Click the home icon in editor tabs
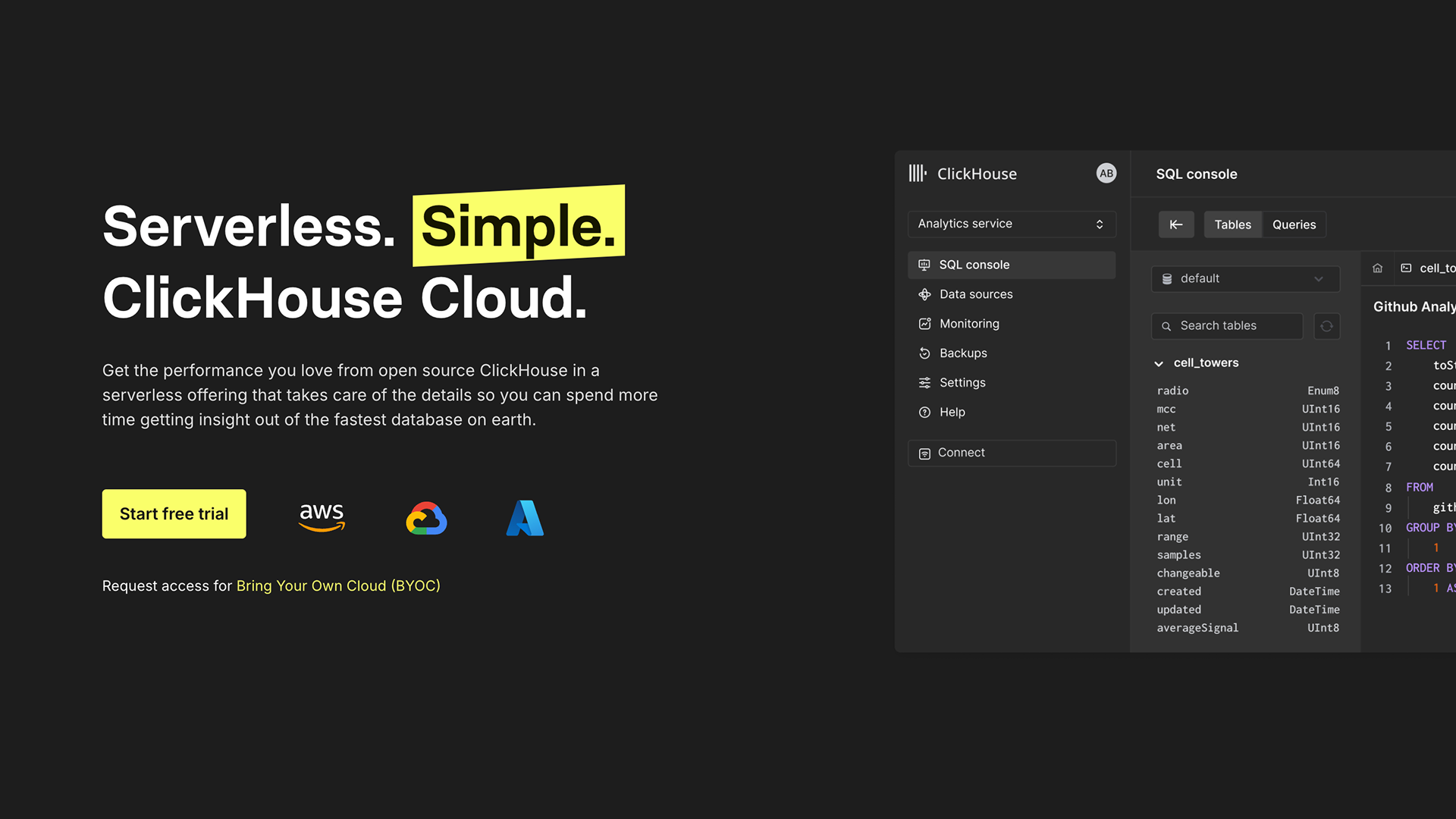This screenshot has height=819, width=1456. tap(1377, 268)
